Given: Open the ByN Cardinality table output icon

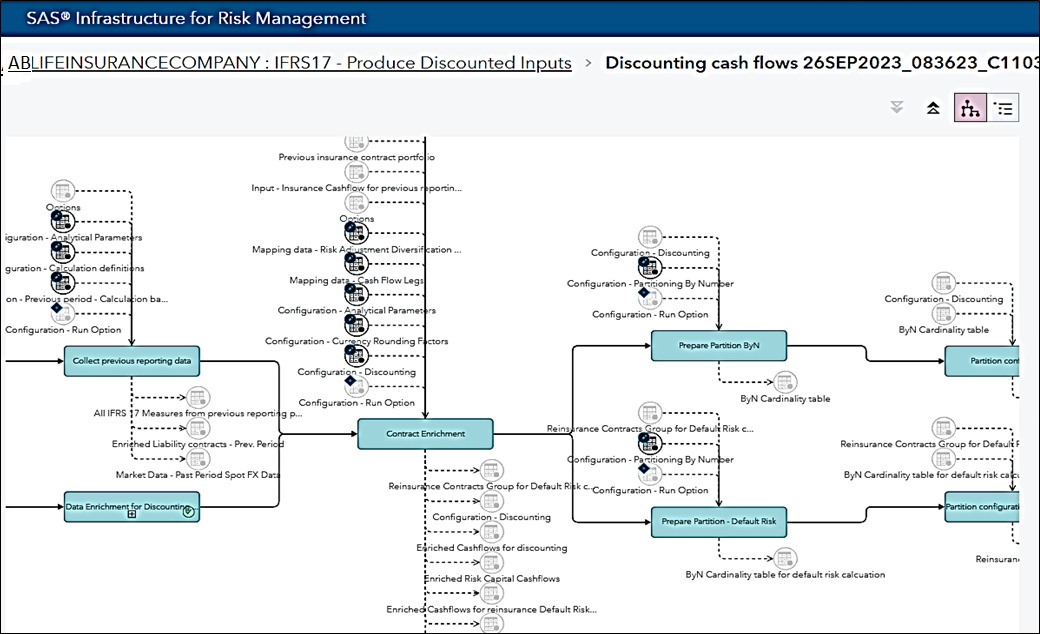Looking at the screenshot, I should pyautogui.click(x=785, y=380).
